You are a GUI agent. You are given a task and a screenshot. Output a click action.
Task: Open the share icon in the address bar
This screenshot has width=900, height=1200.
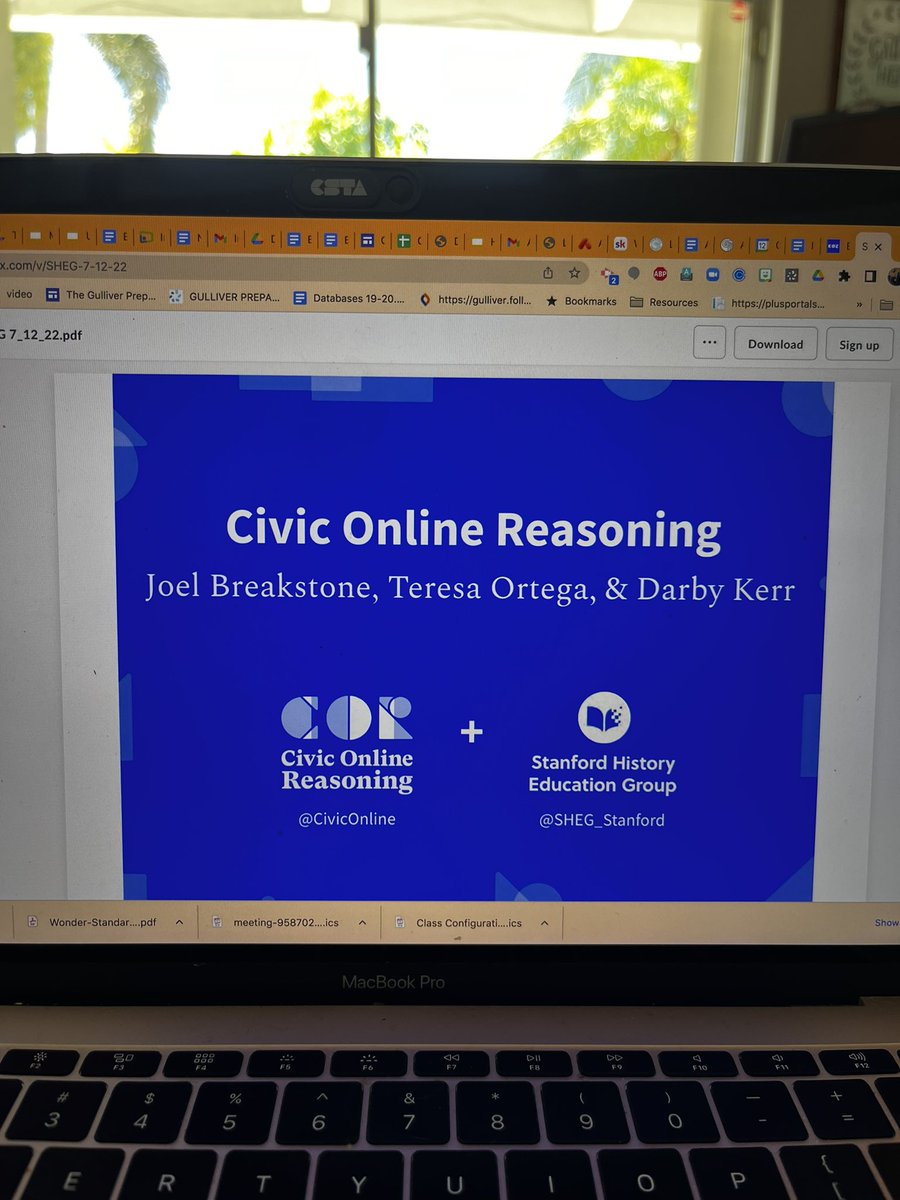[548, 273]
